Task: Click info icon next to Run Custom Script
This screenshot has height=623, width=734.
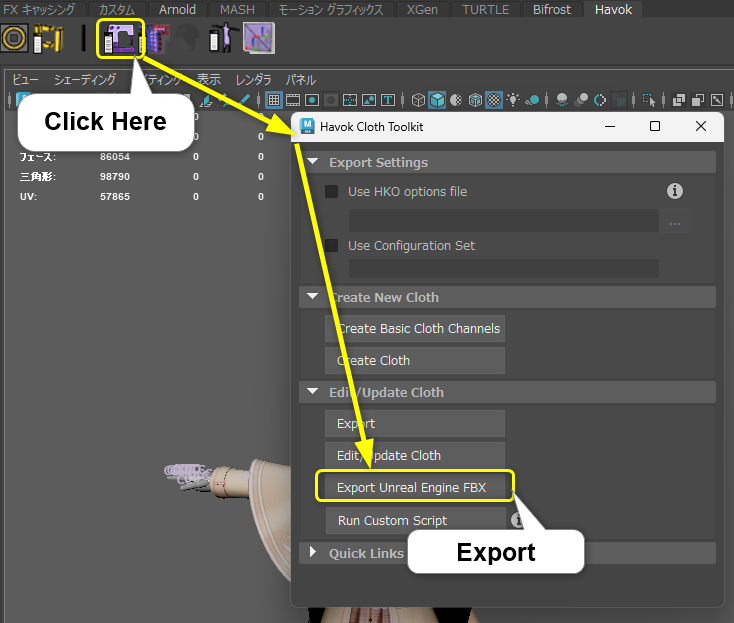Action: pyautogui.click(x=517, y=520)
